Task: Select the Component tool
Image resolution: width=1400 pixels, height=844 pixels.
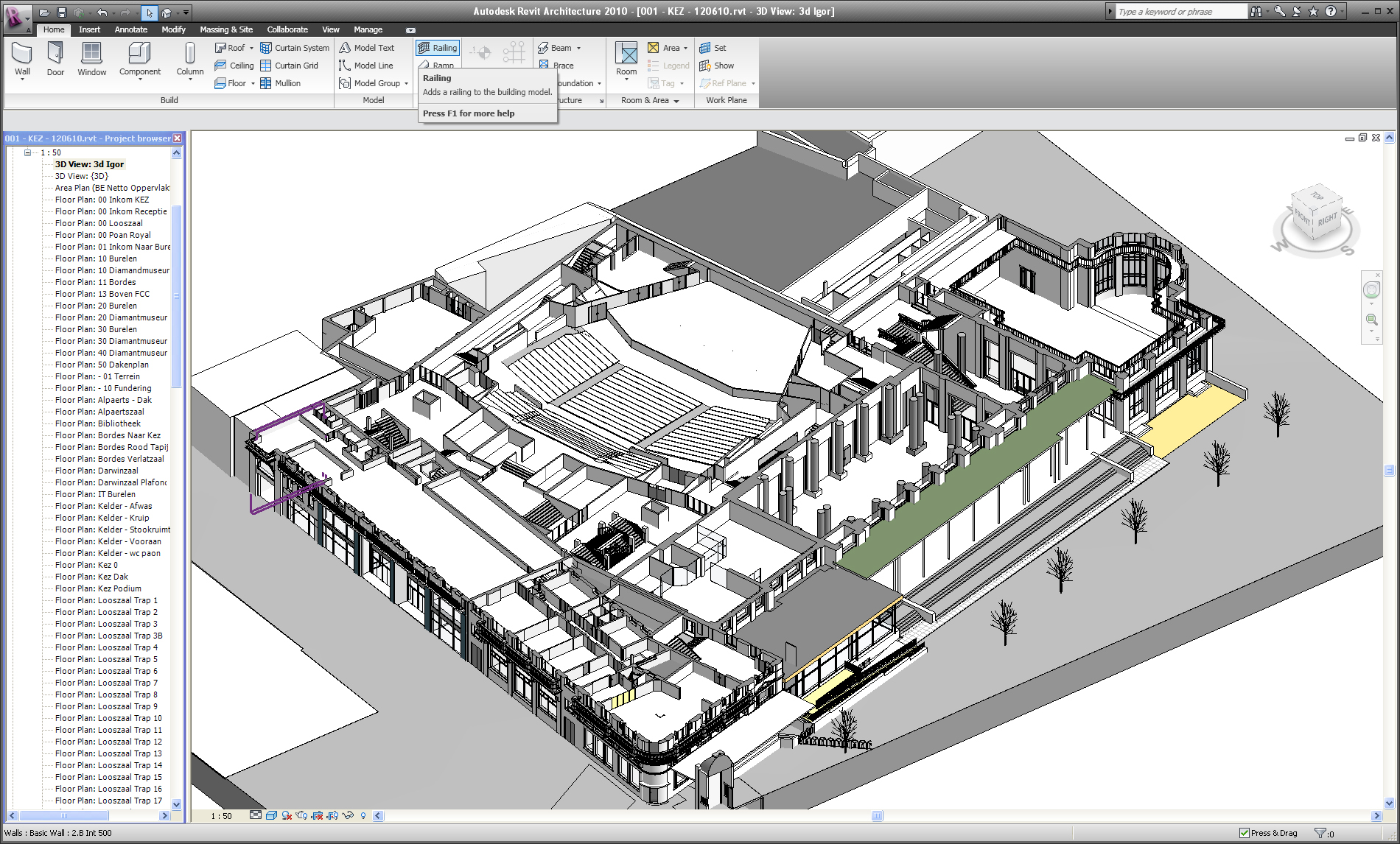Action: pyautogui.click(x=139, y=59)
